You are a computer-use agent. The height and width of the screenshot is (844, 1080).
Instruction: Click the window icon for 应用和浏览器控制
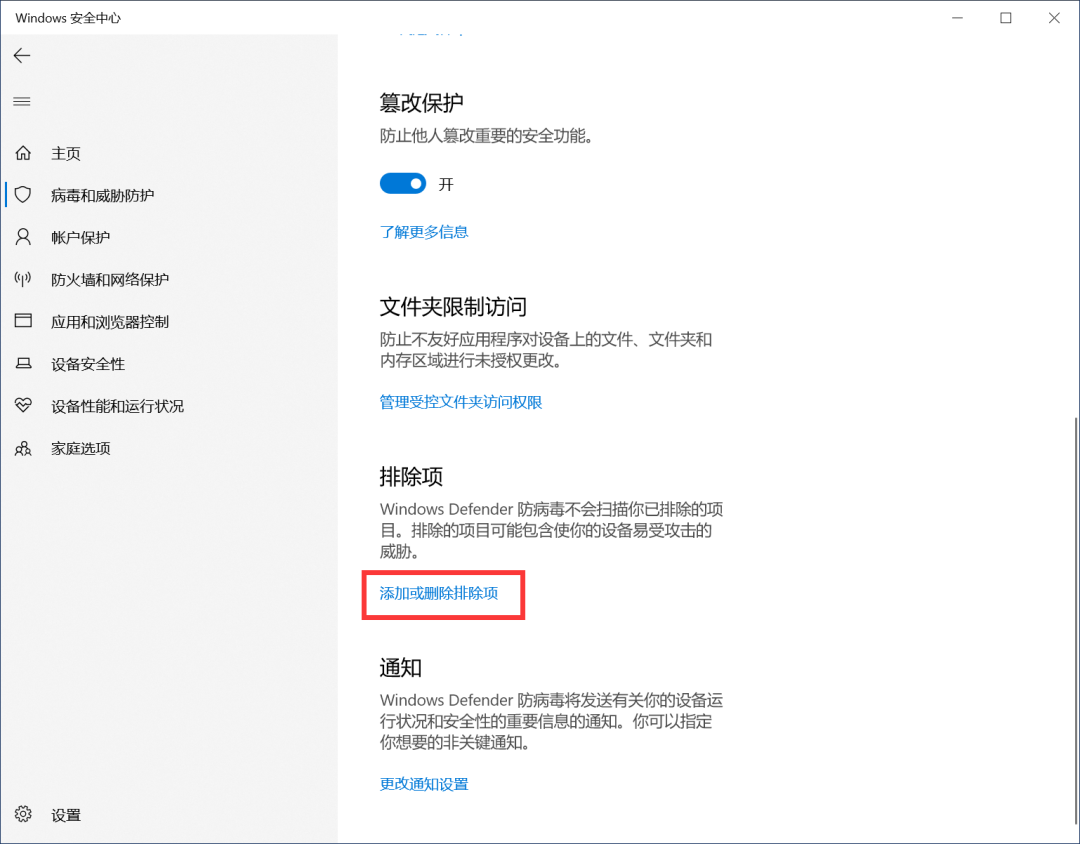[23, 321]
